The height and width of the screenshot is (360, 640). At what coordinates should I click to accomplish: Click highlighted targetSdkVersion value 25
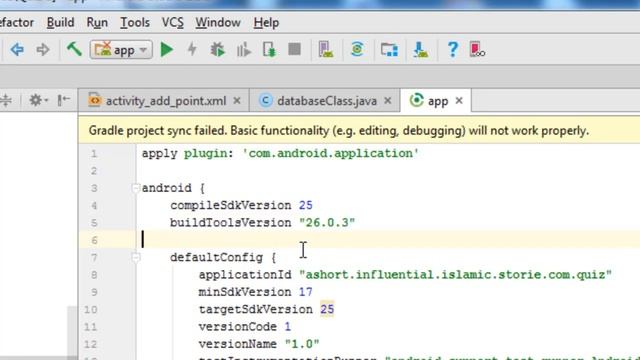pos(327,309)
